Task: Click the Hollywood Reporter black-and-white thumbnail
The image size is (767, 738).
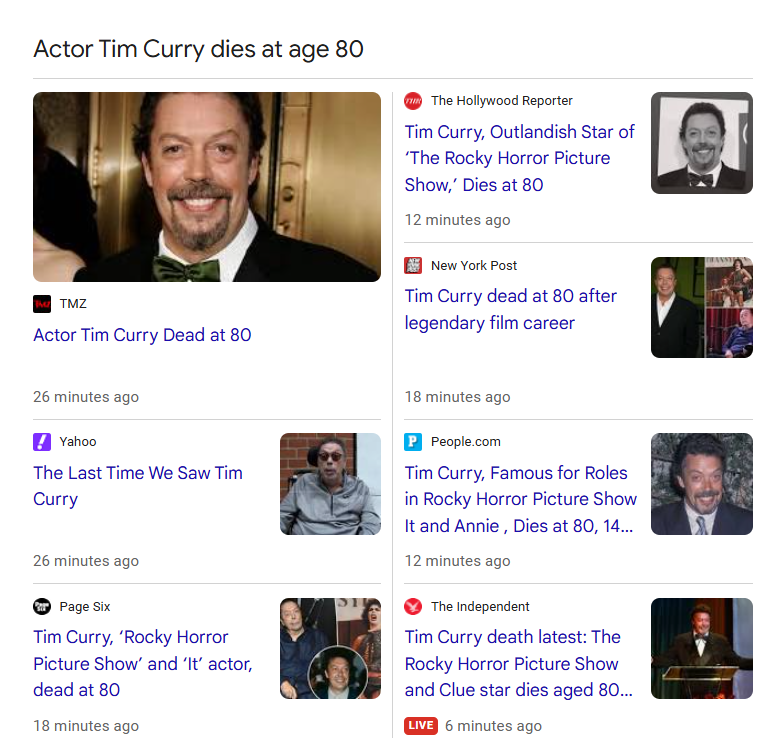Action: 701,143
